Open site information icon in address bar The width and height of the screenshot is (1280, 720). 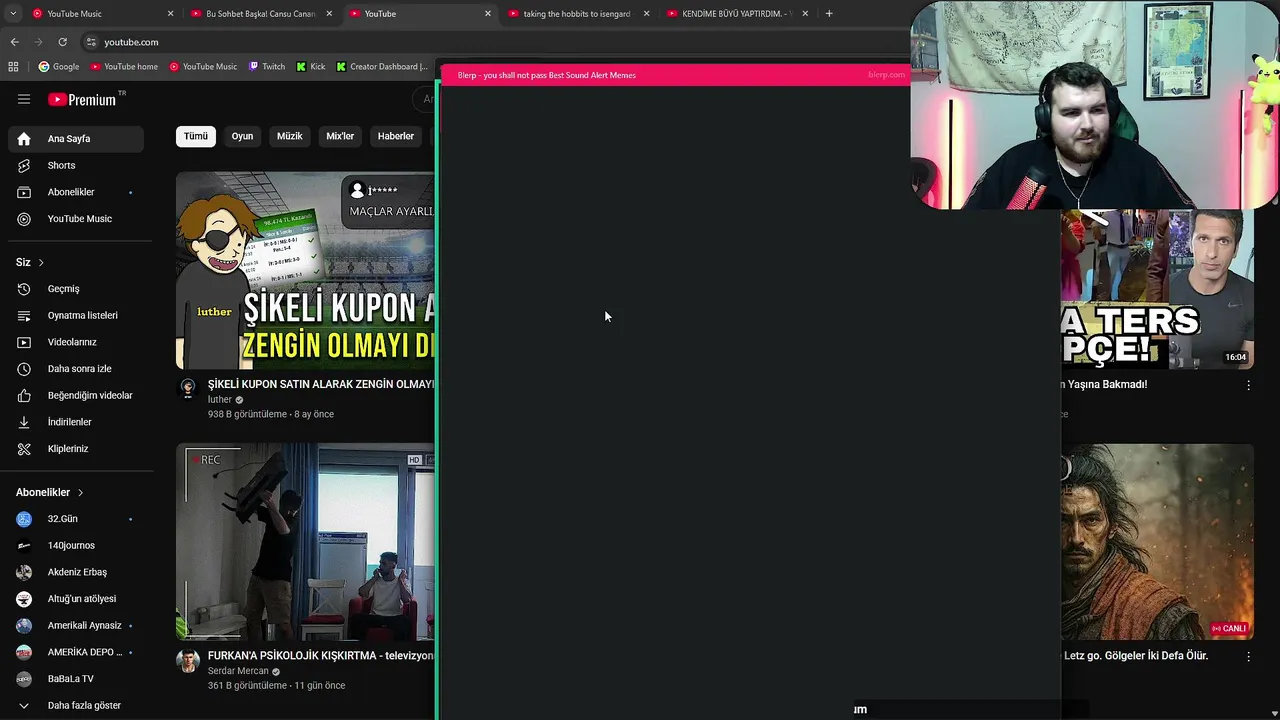(x=91, y=42)
